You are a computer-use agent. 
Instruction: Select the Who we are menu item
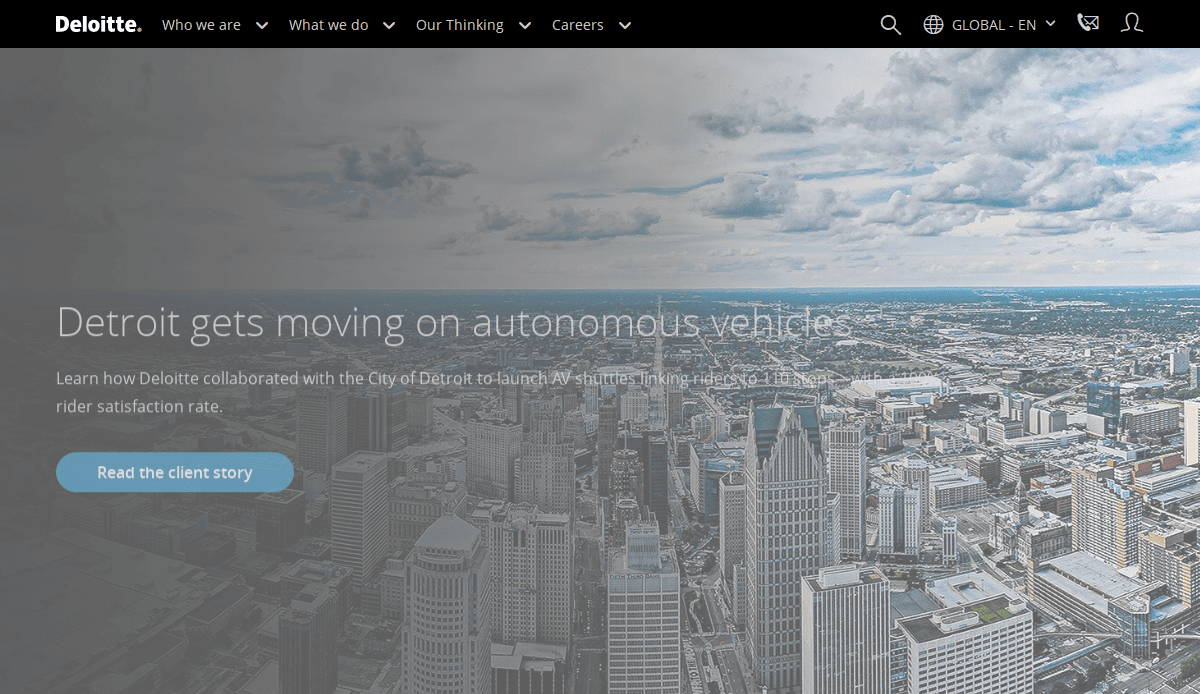tap(201, 25)
